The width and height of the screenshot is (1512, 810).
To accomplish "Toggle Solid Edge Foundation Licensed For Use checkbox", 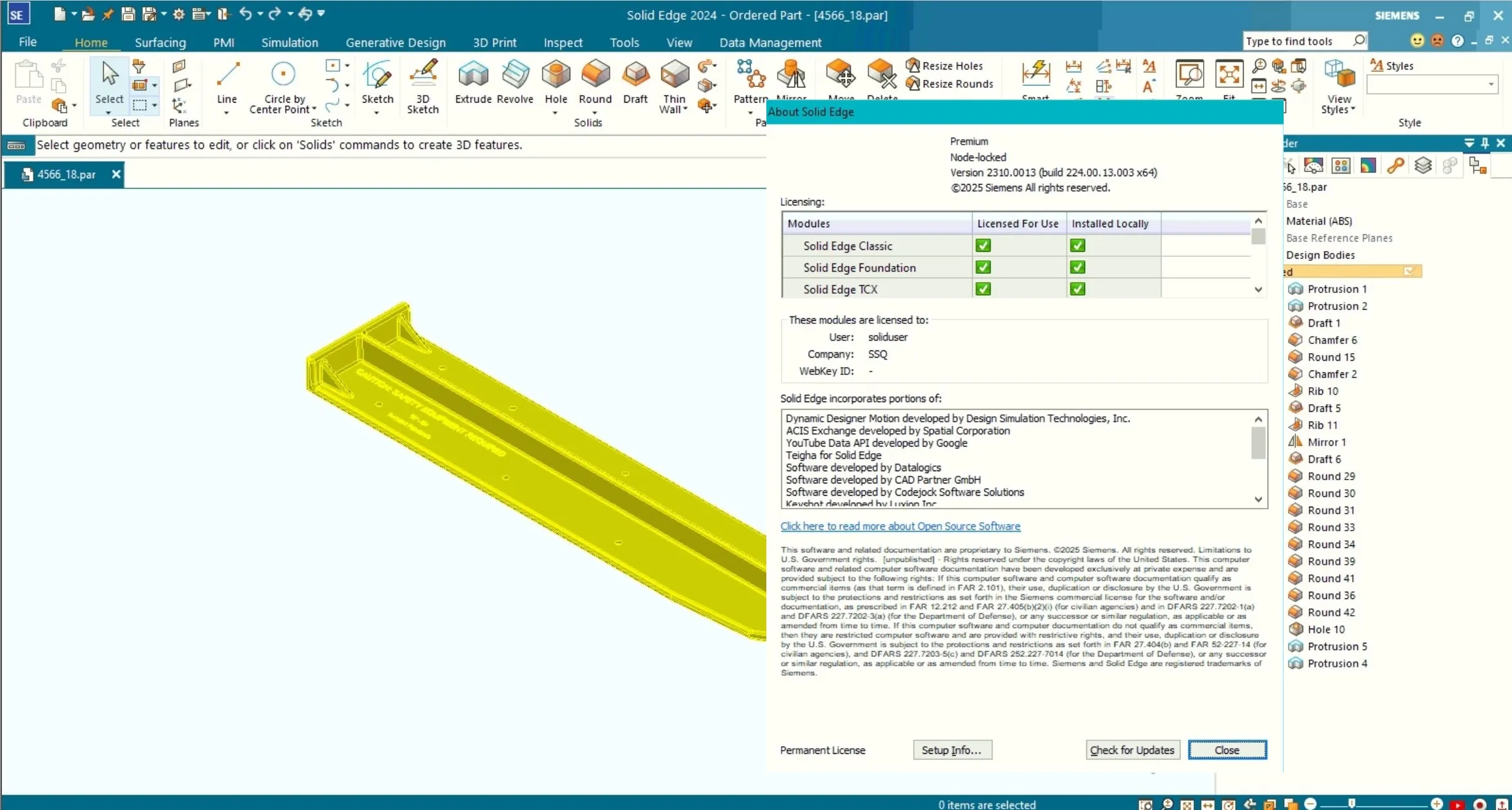I will 983,267.
